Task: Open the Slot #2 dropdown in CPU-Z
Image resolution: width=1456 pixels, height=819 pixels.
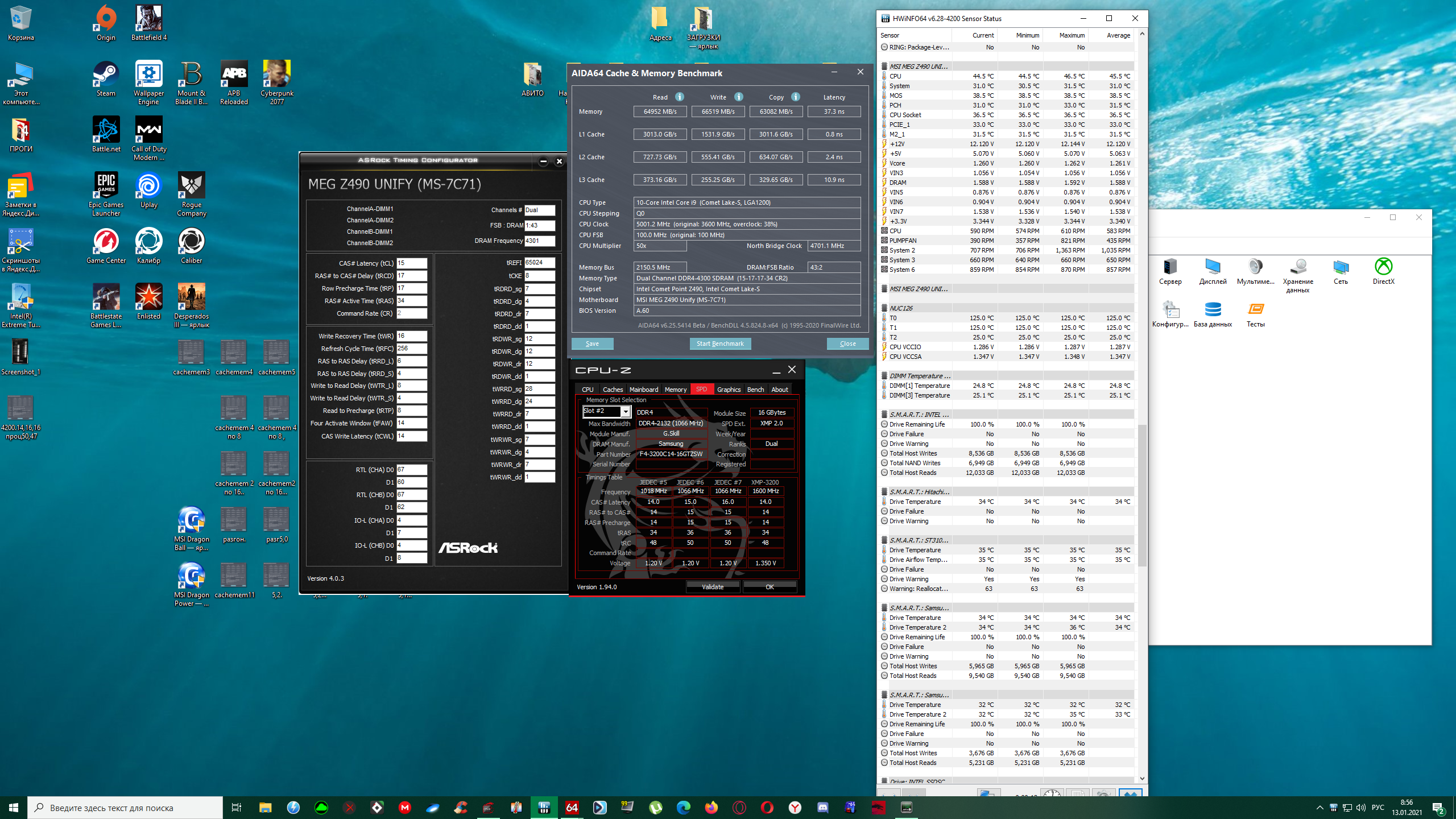Action: (625, 411)
